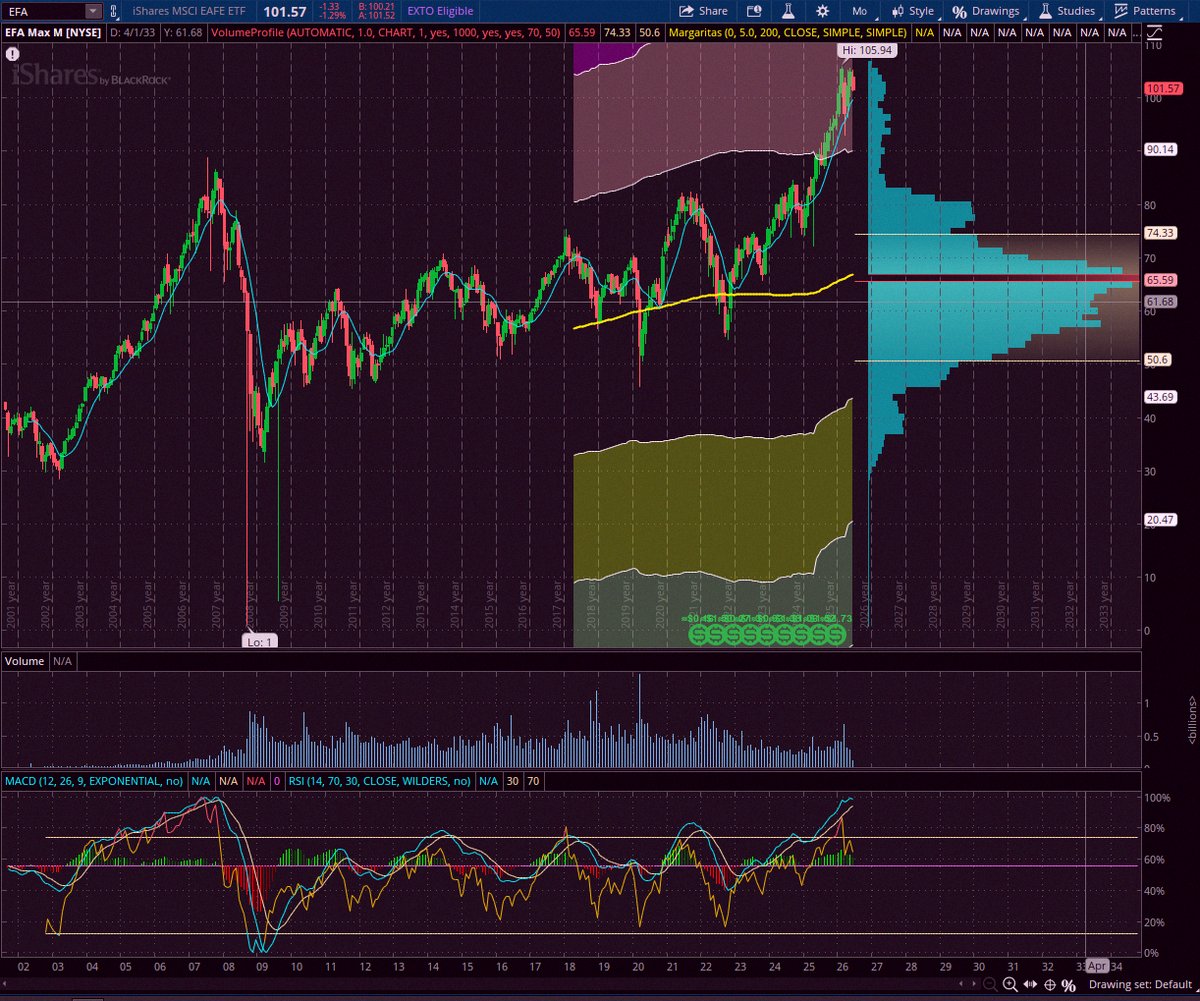1200x1001 pixels.
Task: Click the Volume subgraph label
Action: (25, 661)
